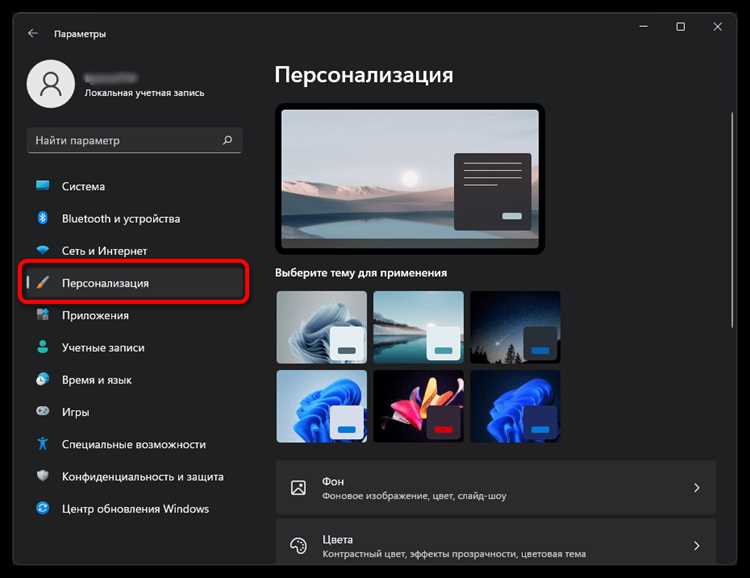Click the Найти параметр search field
Screen dimensions: 750x578
134,140
